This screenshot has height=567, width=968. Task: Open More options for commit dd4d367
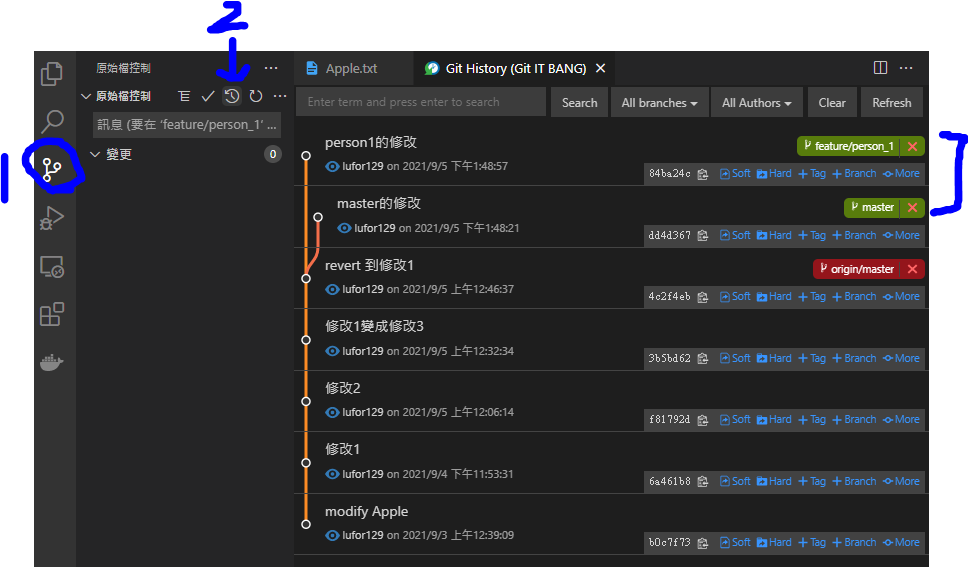[901, 235]
